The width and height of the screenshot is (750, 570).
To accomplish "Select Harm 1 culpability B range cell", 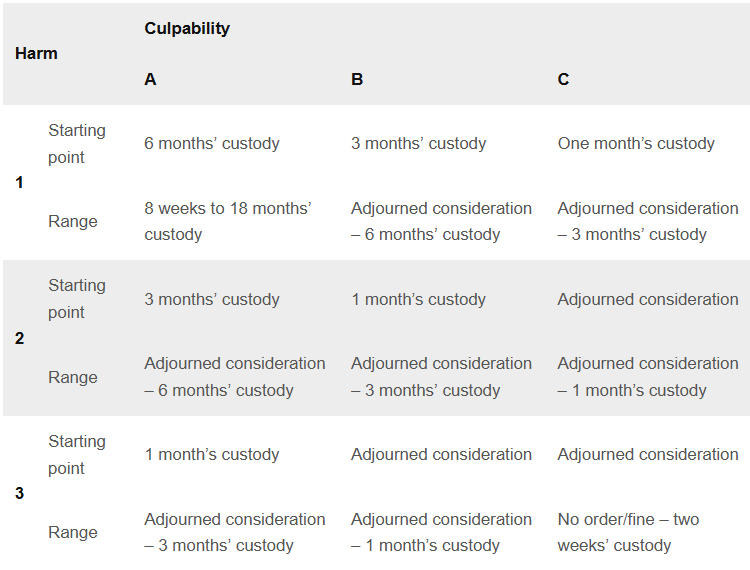I will (x=441, y=221).
